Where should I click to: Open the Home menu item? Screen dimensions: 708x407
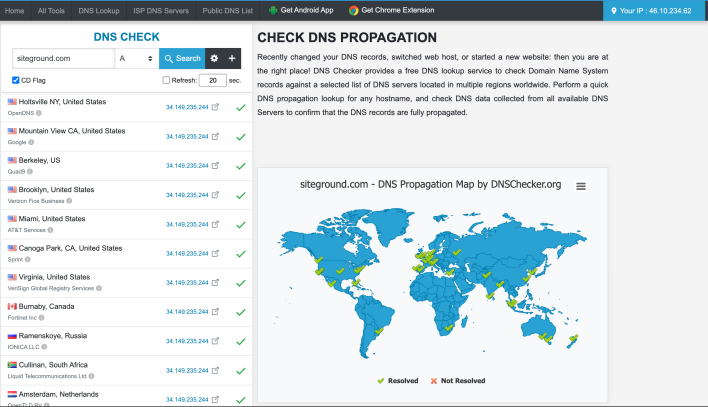click(14, 11)
